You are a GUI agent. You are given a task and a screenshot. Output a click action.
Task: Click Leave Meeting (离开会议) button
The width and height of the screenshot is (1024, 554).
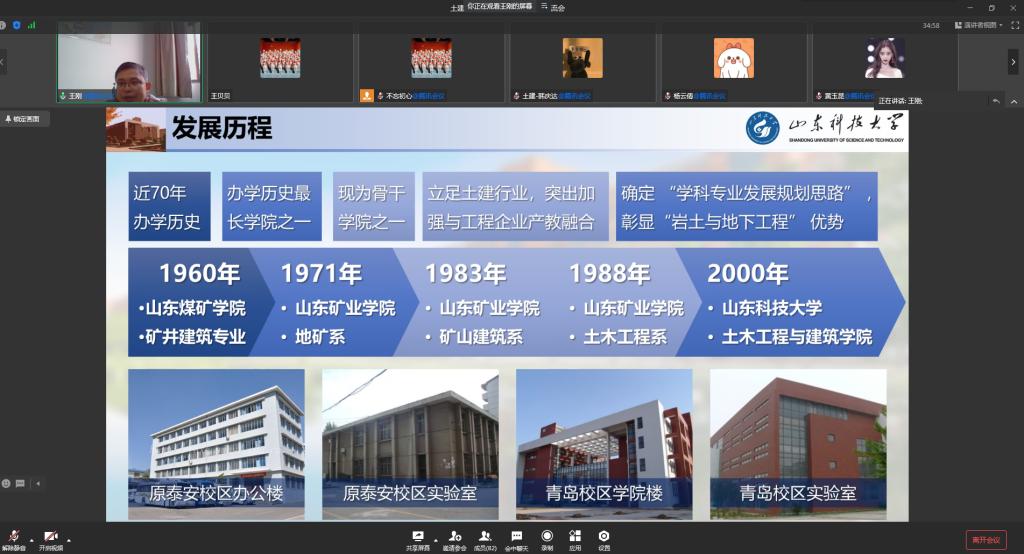click(985, 539)
